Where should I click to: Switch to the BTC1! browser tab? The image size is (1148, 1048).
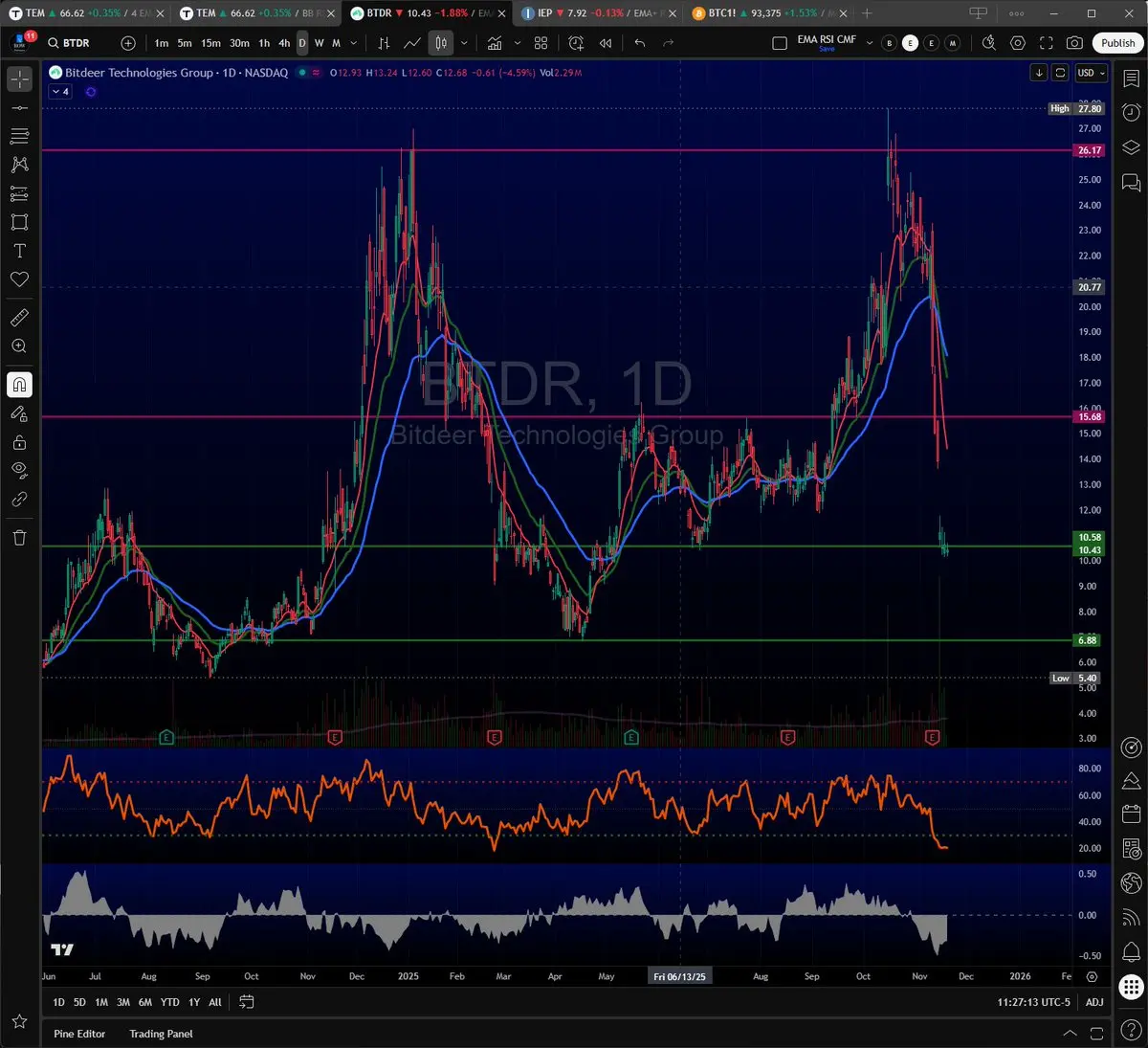tap(770, 13)
